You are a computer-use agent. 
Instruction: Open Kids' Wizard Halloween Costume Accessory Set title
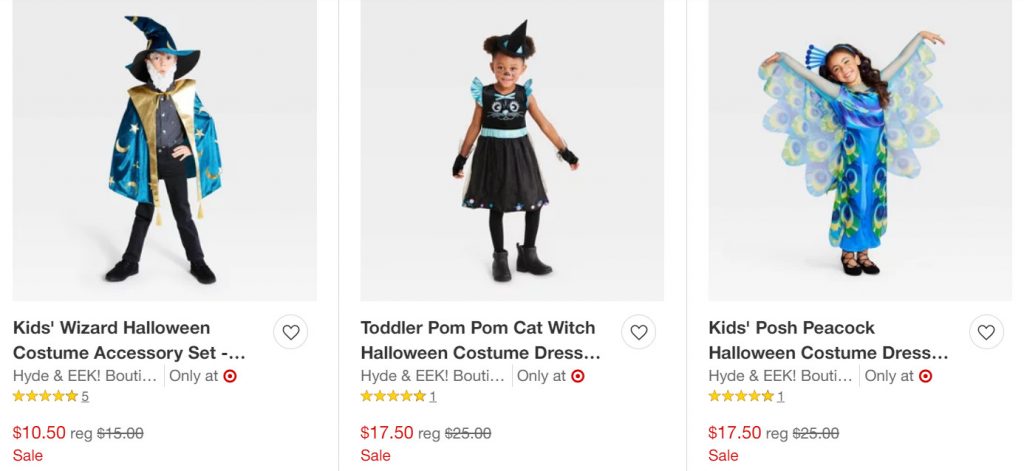tap(129, 340)
